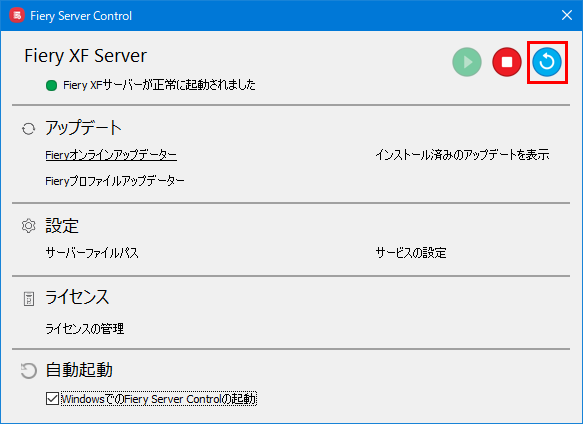Close the Fiery Server Control window
583x424 pixels.
(567, 15)
